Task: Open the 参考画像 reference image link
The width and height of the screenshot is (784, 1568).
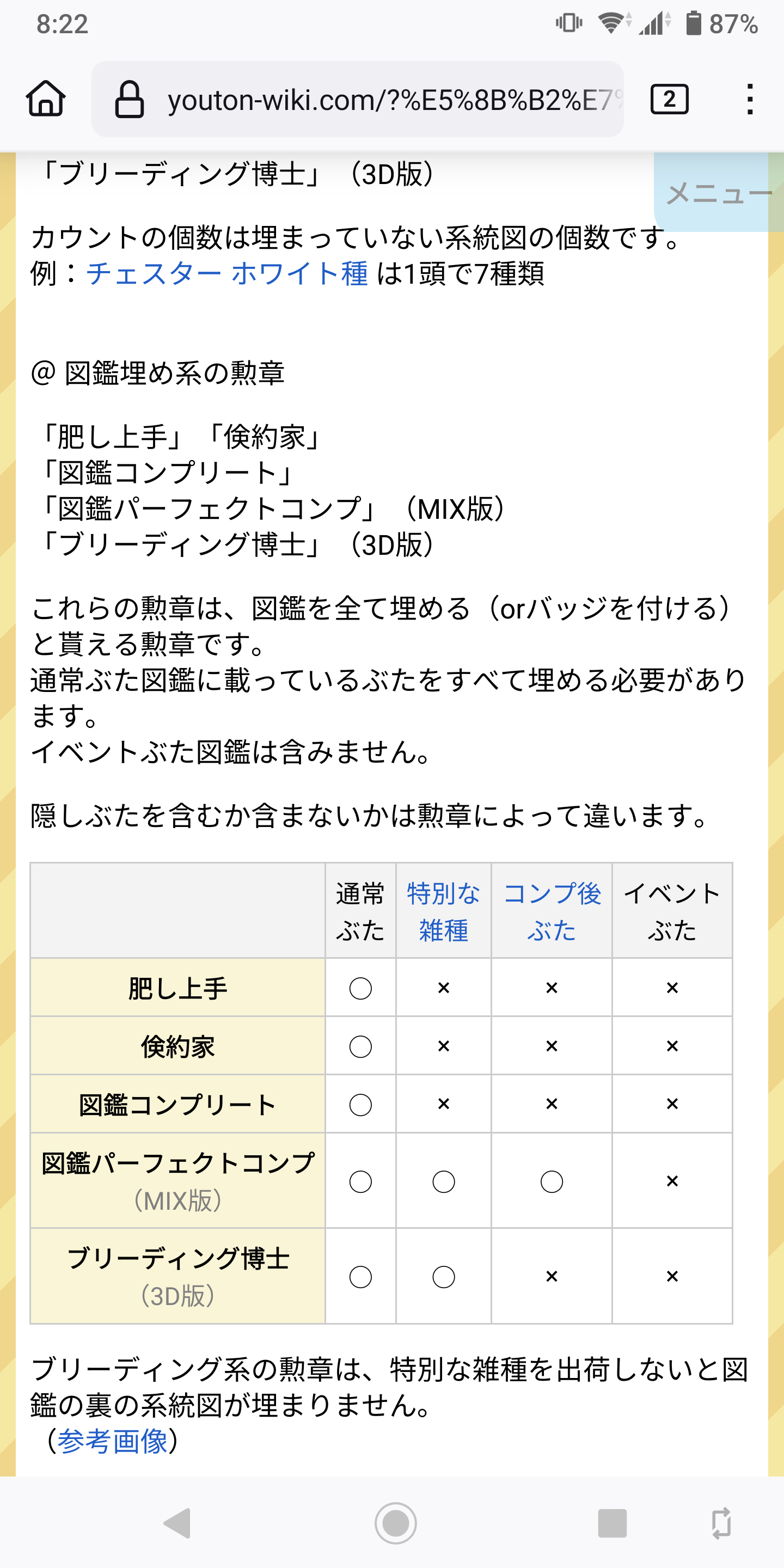Action: click(x=113, y=1441)
